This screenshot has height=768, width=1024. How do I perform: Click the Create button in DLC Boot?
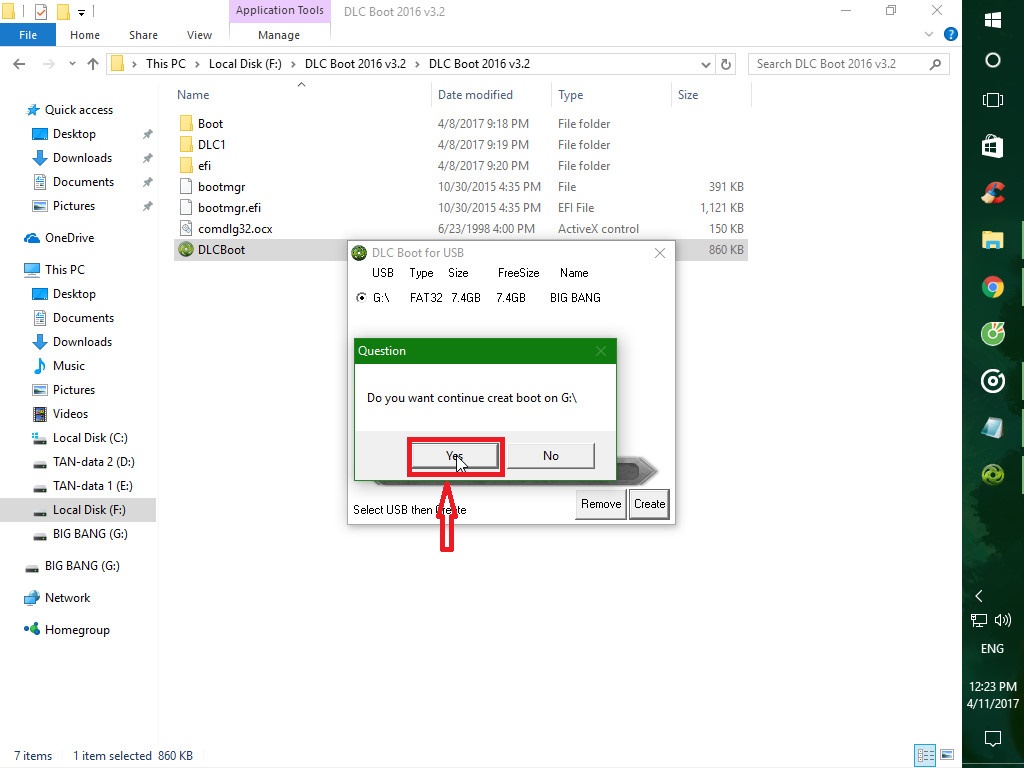point(649,504)
